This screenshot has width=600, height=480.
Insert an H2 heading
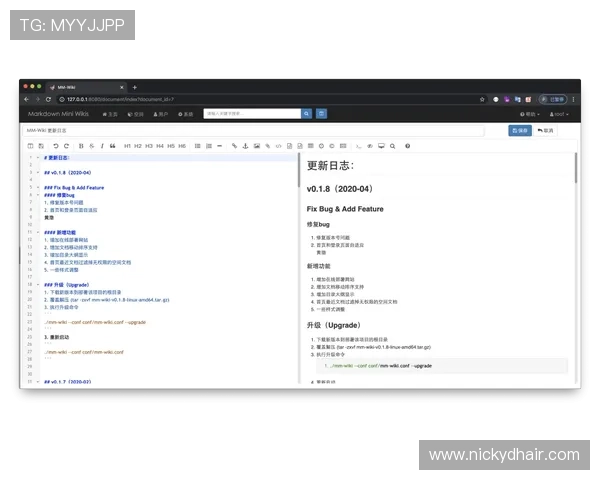click(x=138, y=146)
